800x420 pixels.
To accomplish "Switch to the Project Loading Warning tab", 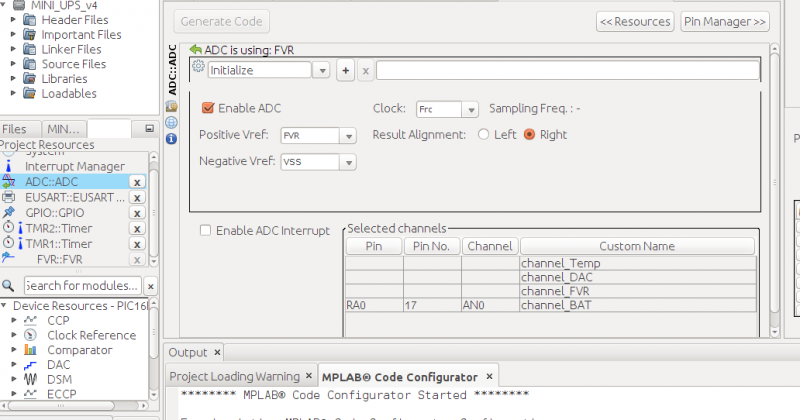I will tap(234, 376).
